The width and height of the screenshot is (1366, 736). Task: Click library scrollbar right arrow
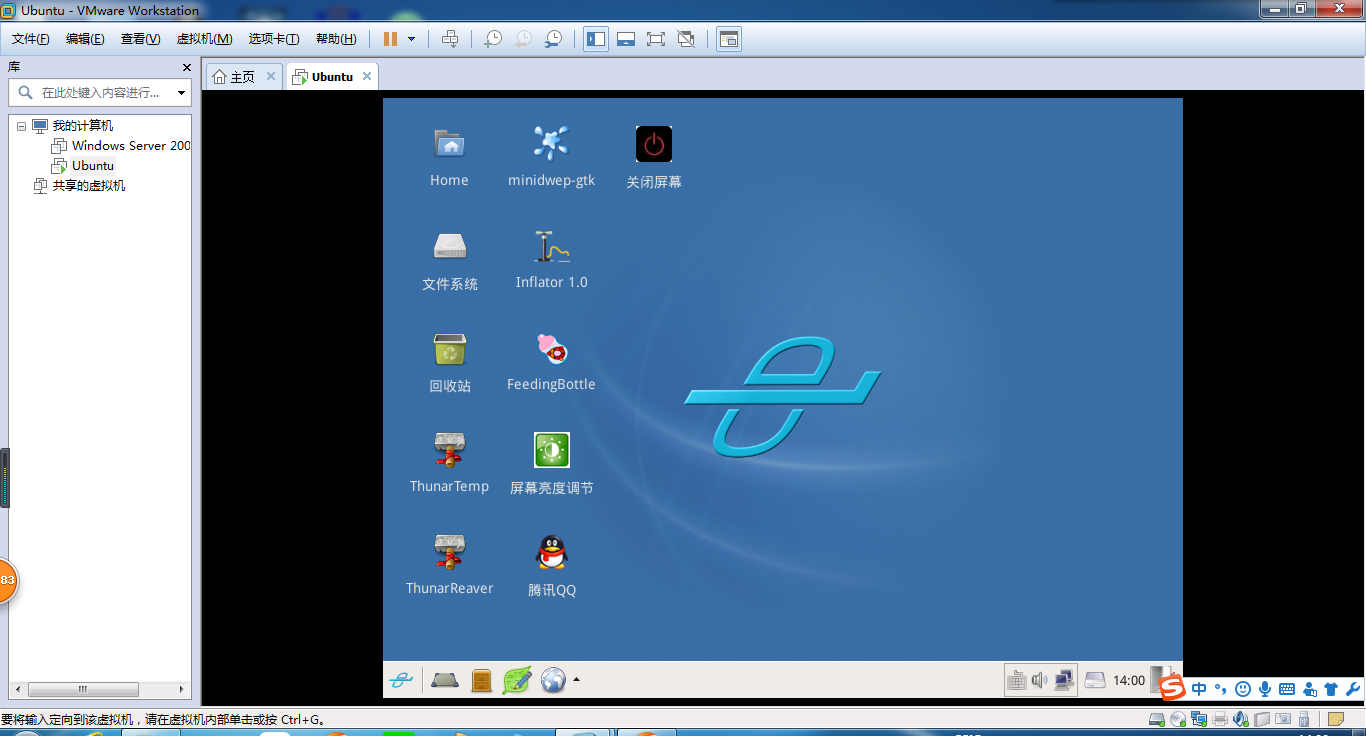(x=182, y=689)
